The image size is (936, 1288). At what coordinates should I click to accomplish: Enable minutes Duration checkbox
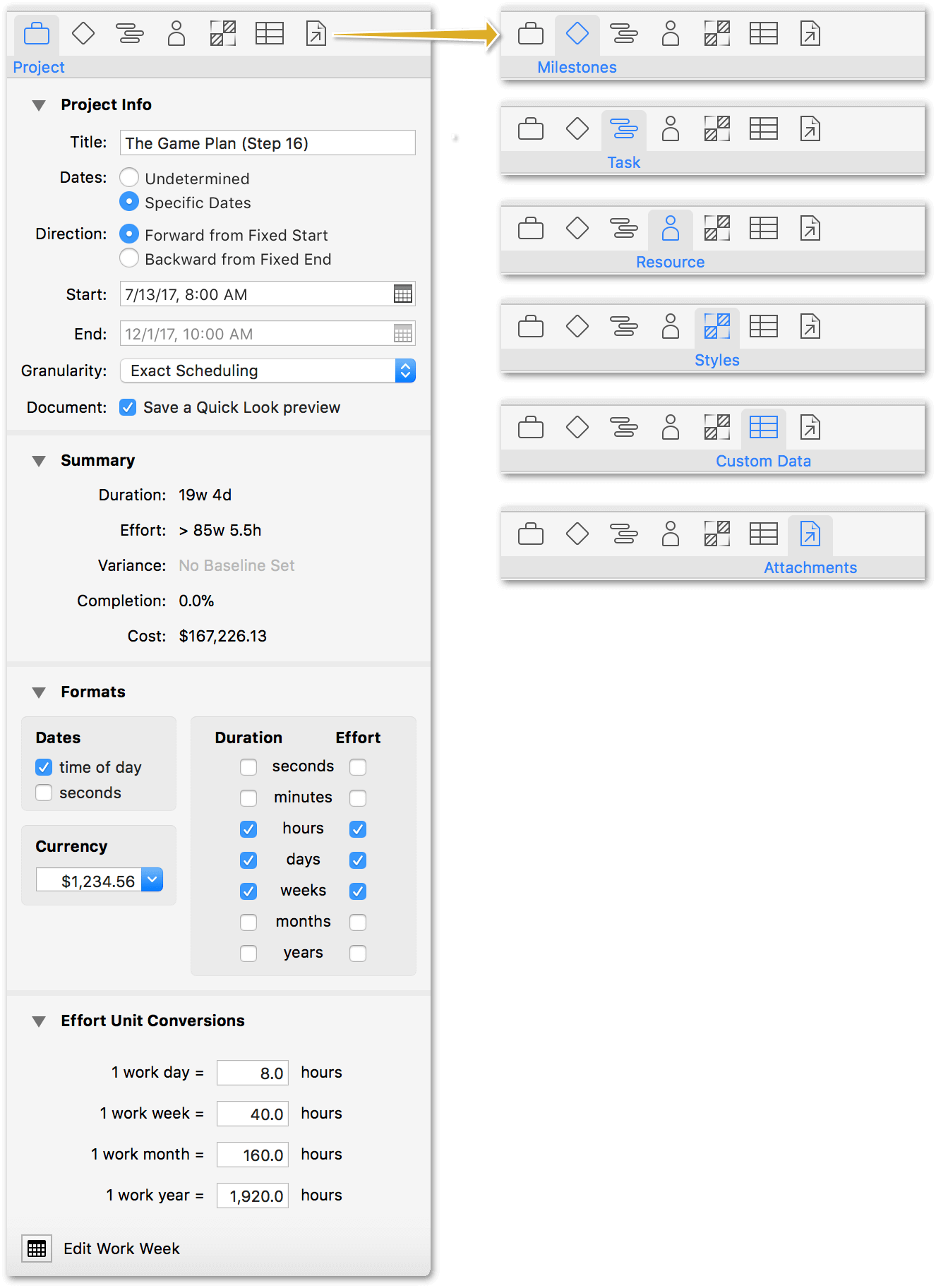point(248,798)
